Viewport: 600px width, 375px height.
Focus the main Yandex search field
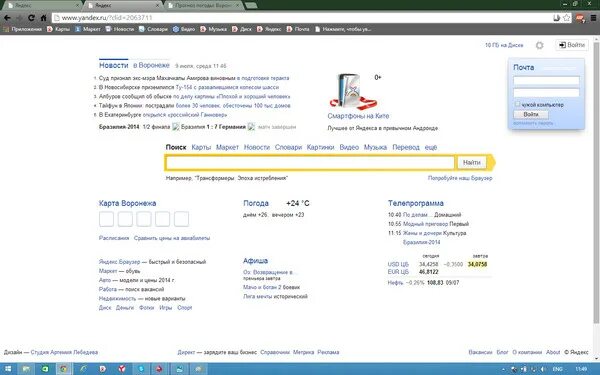[x=310, y=163]
